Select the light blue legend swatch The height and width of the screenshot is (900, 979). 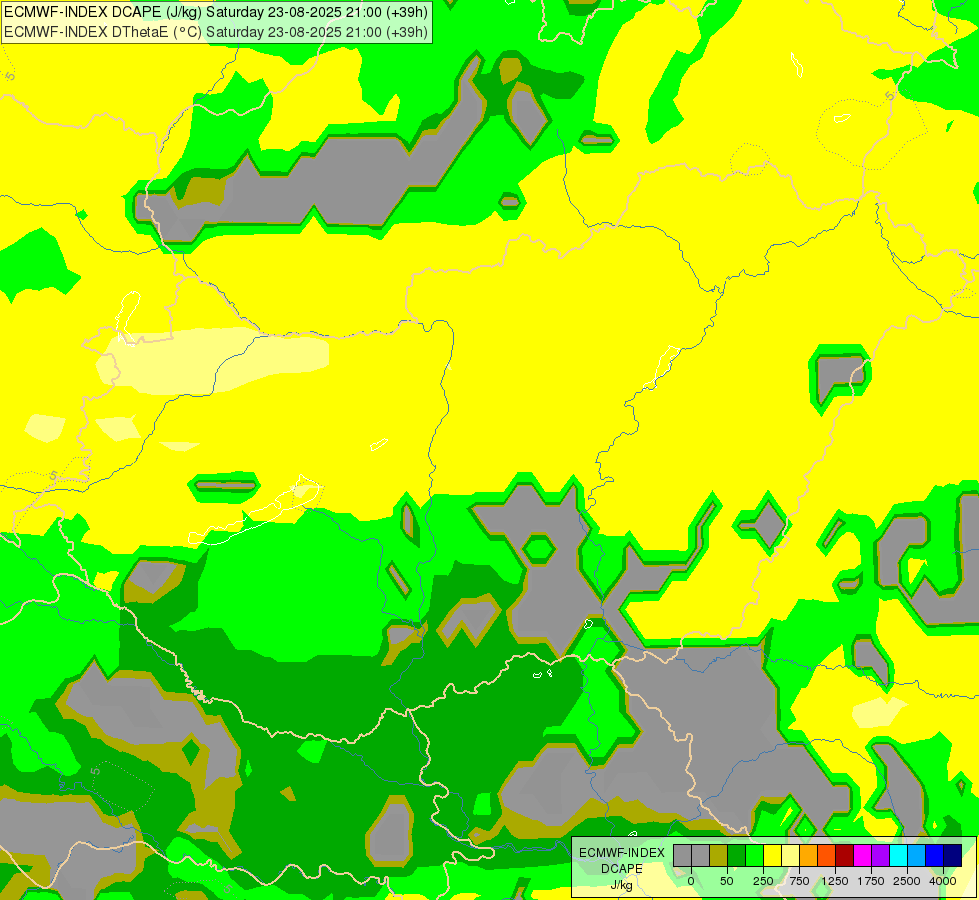(917, 856)
